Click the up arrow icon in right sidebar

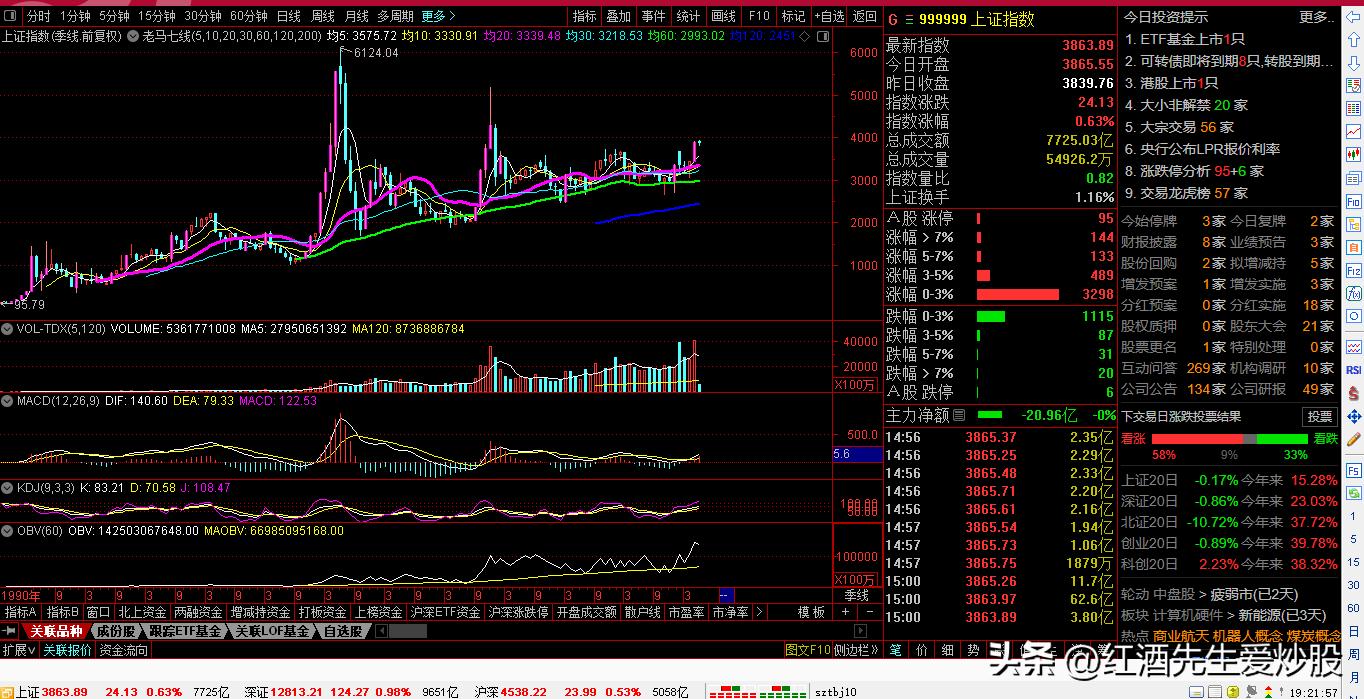point(1353,41)
